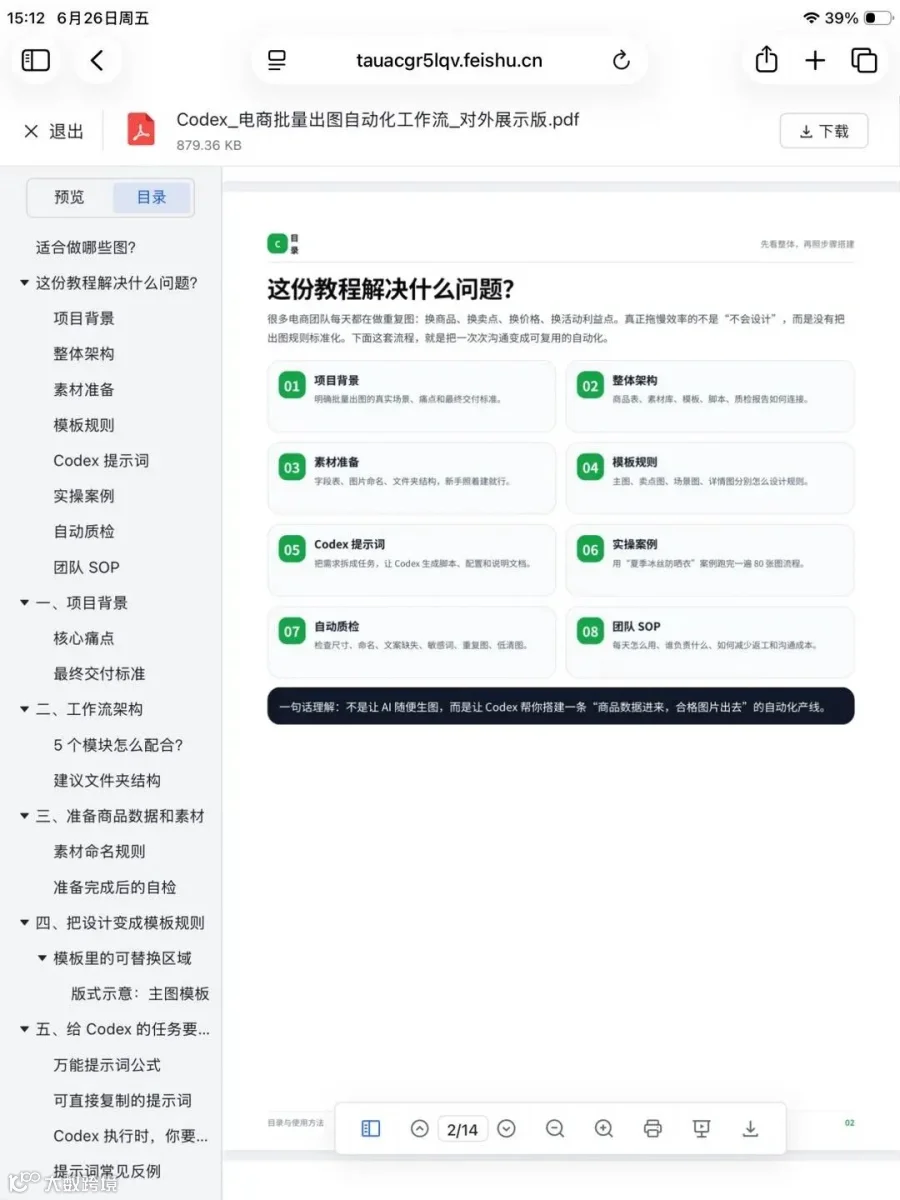Go back with Safari back arrow

(x=97, y=61)
